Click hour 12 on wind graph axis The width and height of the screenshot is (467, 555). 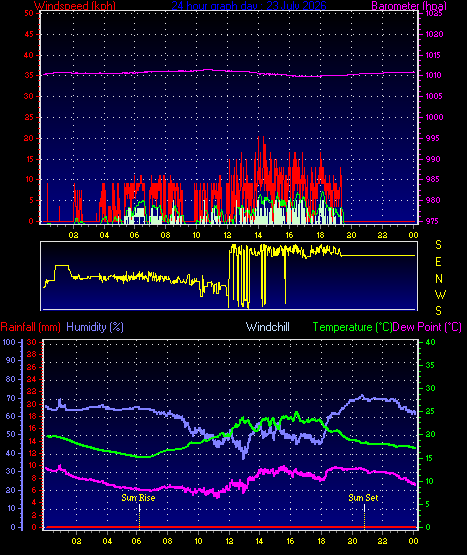[227, 235]
